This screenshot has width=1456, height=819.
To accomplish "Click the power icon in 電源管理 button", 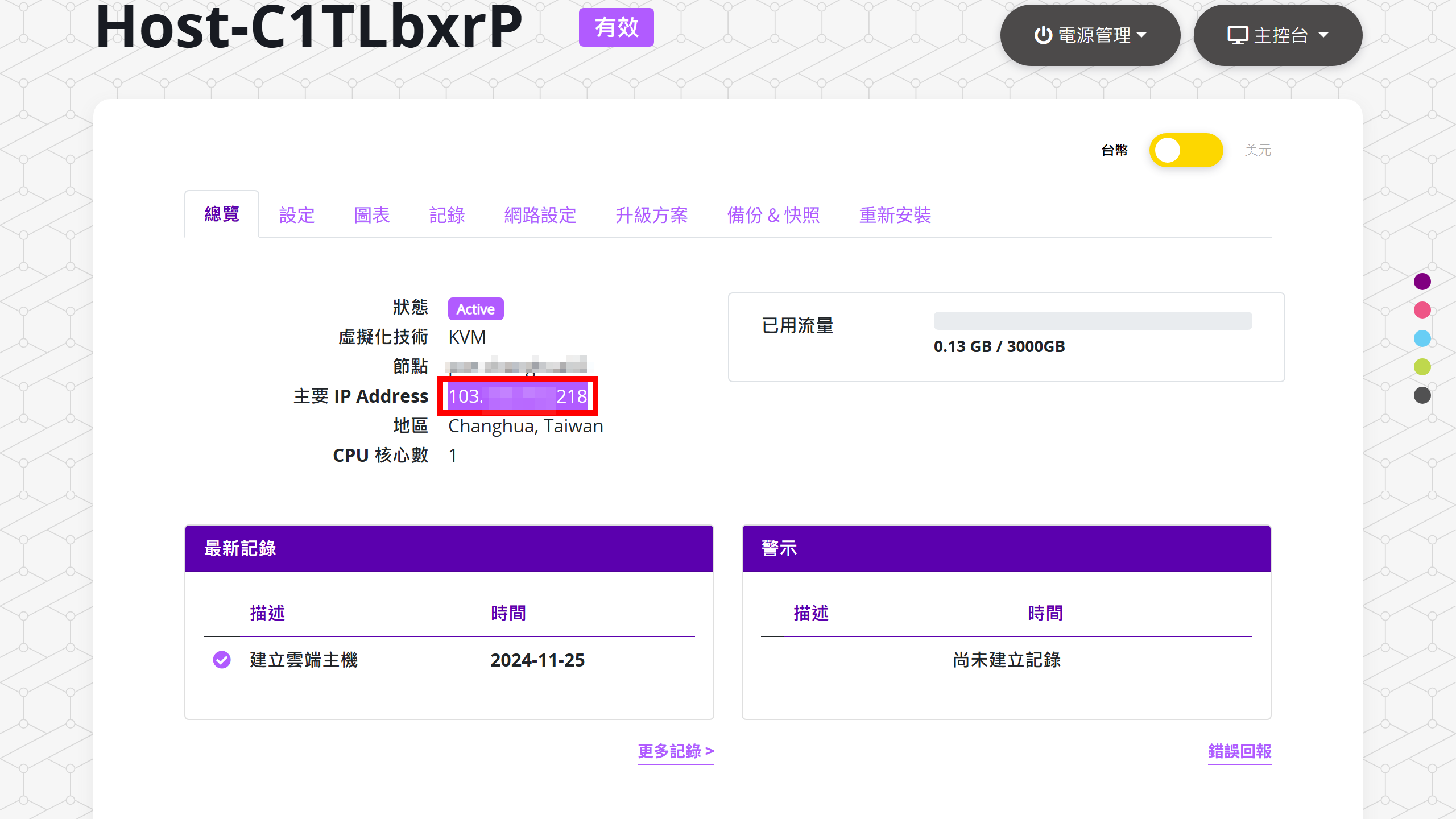I will pos(1043,35).
